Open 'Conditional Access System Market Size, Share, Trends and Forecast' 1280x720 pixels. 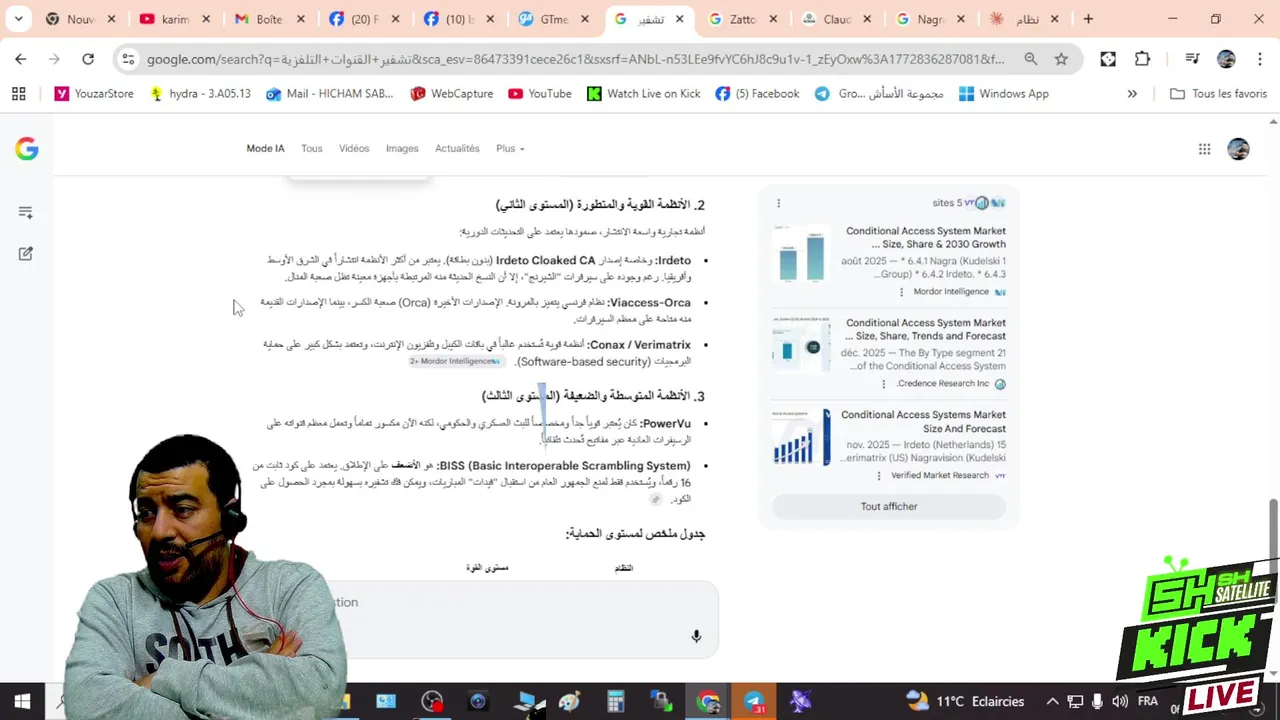pyautogui.click(x=925, y=330)
